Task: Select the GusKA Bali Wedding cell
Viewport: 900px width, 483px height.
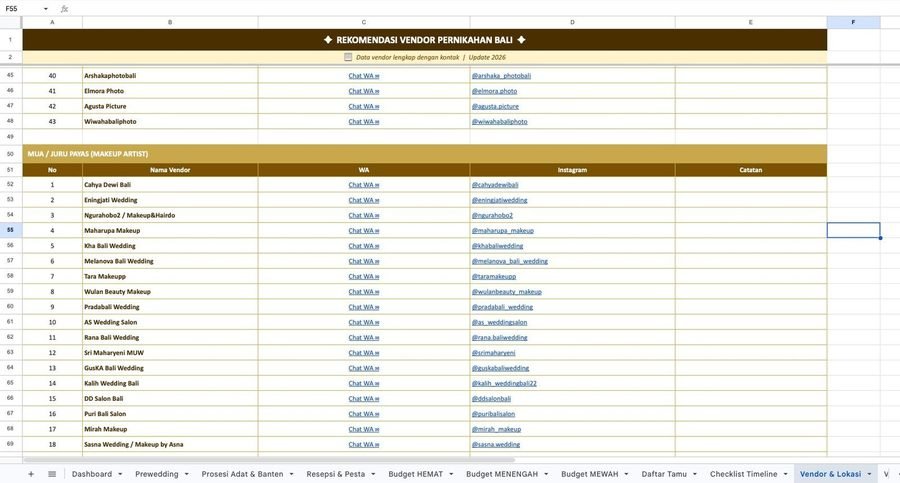Action: (170, 368)
